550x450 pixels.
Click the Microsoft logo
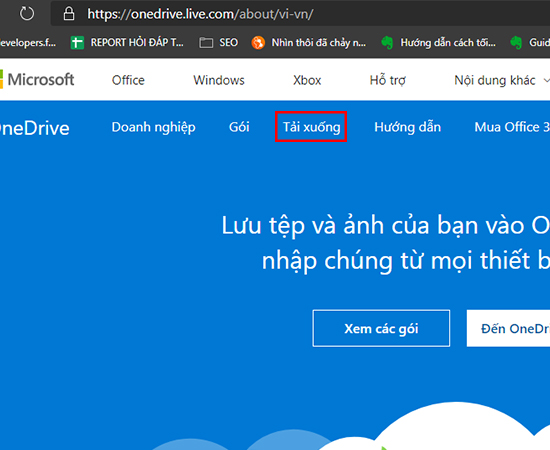pyautogui.click(x=37, y=80)
